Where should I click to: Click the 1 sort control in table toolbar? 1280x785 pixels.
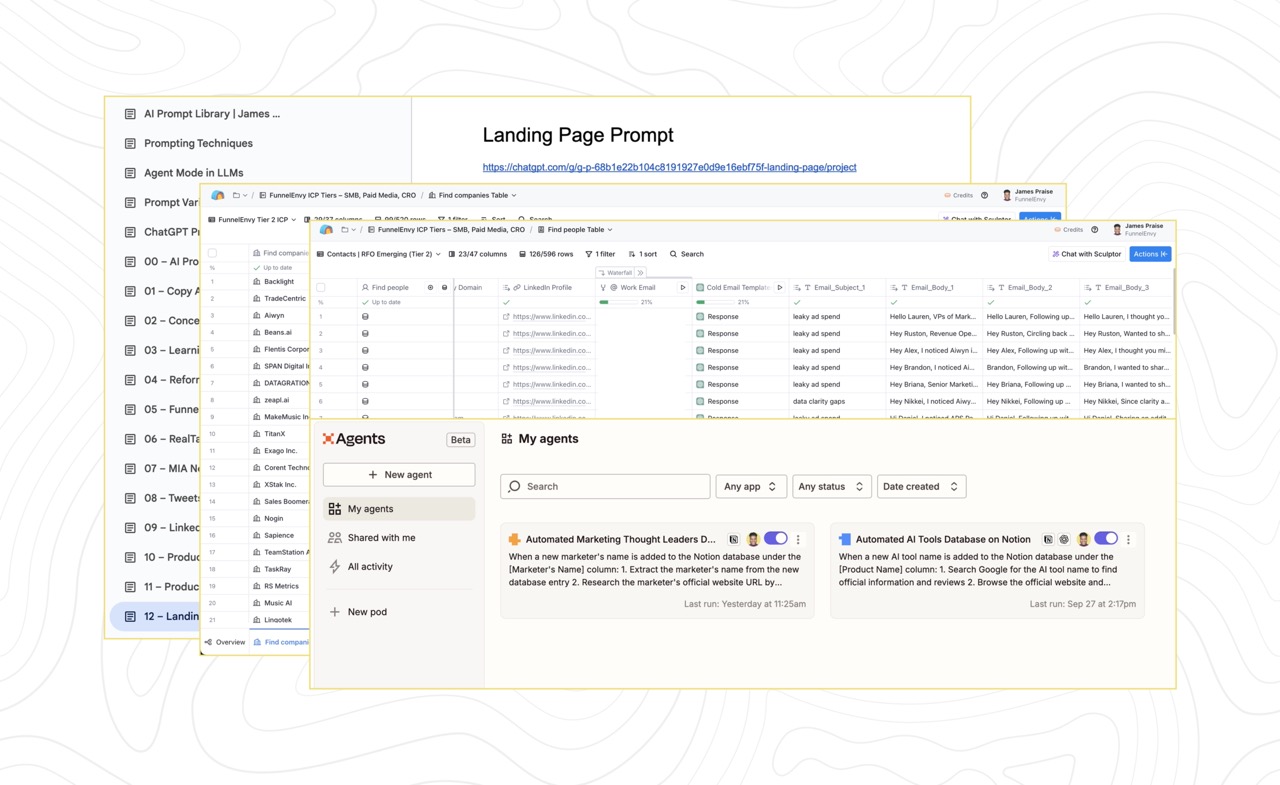pos(643,254)
